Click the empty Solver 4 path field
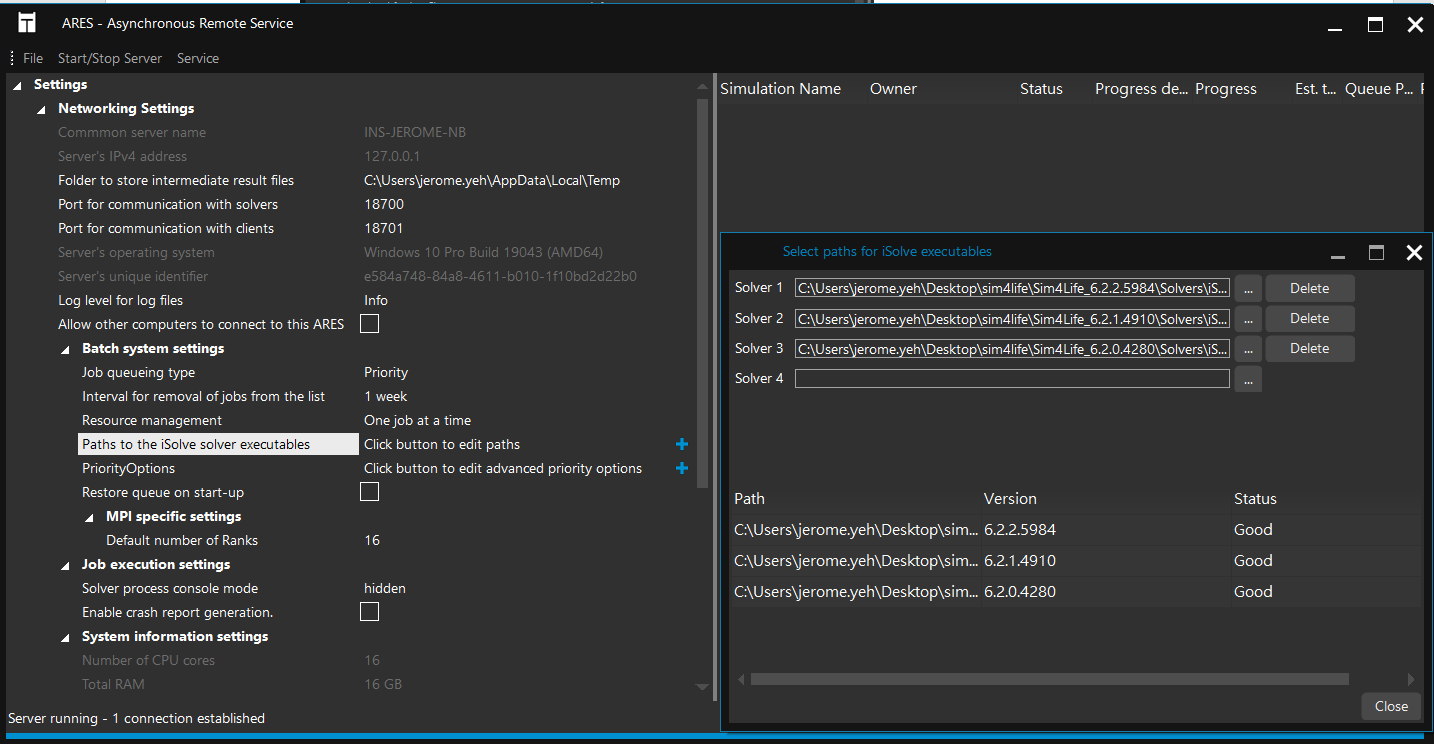Screen dimensions: 1434x744 (x=1011, y=379)
